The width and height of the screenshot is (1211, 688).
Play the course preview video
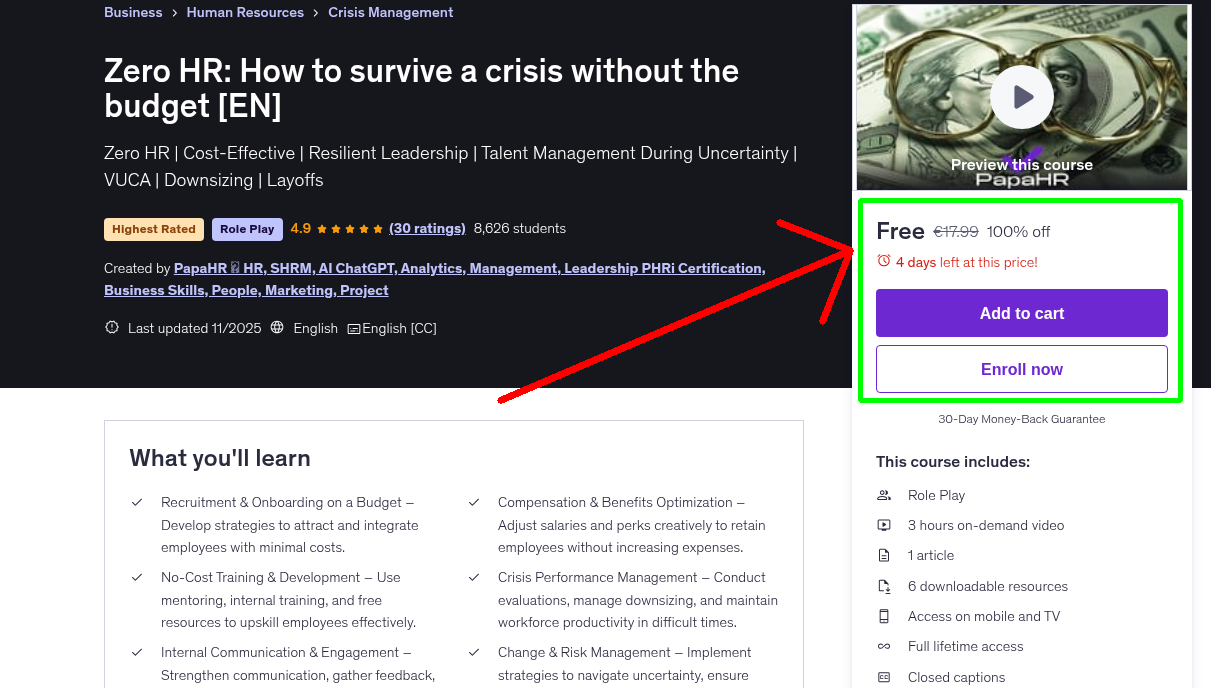(1021, 96)
